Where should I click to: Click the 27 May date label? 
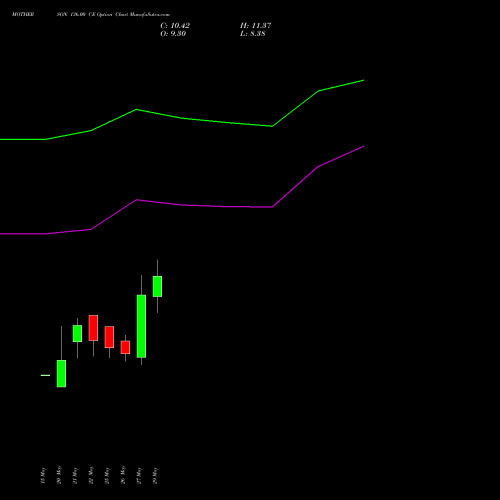(x=139, y=475)
